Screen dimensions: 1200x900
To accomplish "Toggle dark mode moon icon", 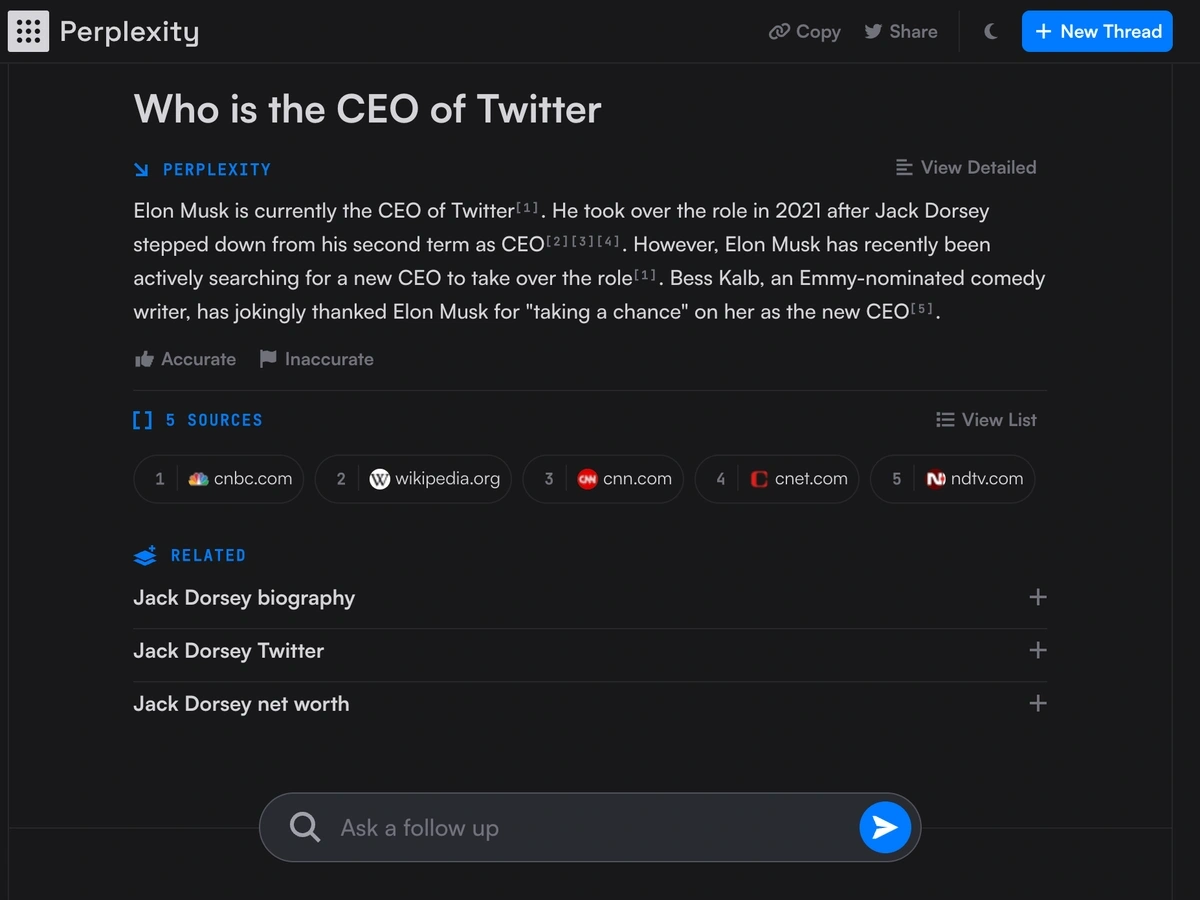I will pyautogui.click(x=991, y=32).
